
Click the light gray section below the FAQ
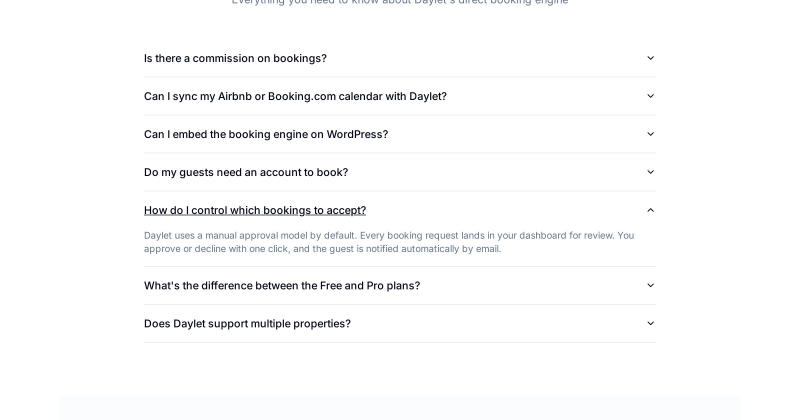[399, 407]
